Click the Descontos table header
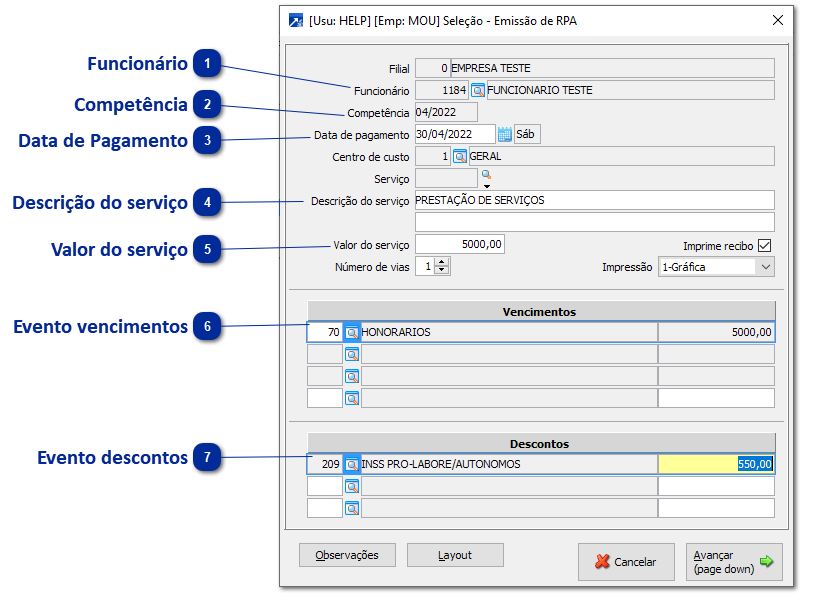This screenshot has width=817, height=603. pyautogui.click(x=541, y=444)
